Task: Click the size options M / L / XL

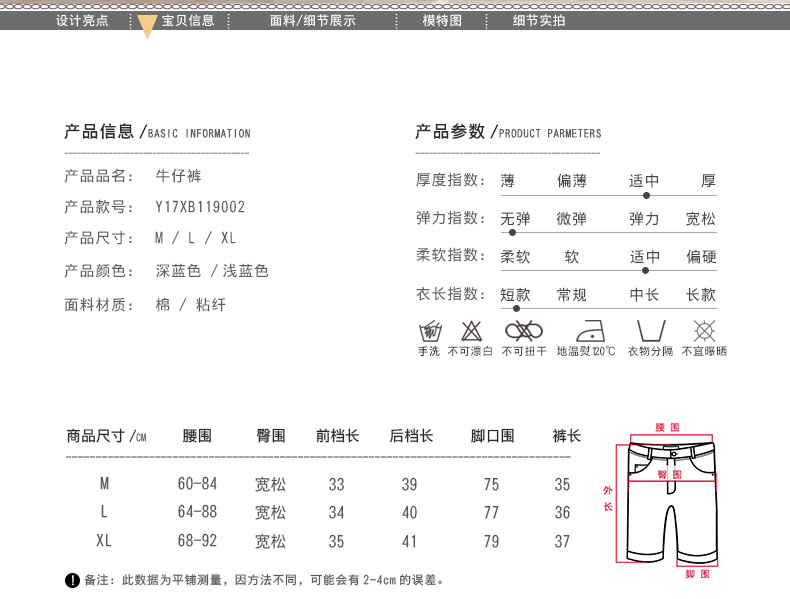Action: pyautogui.click(x=195, y=238)
